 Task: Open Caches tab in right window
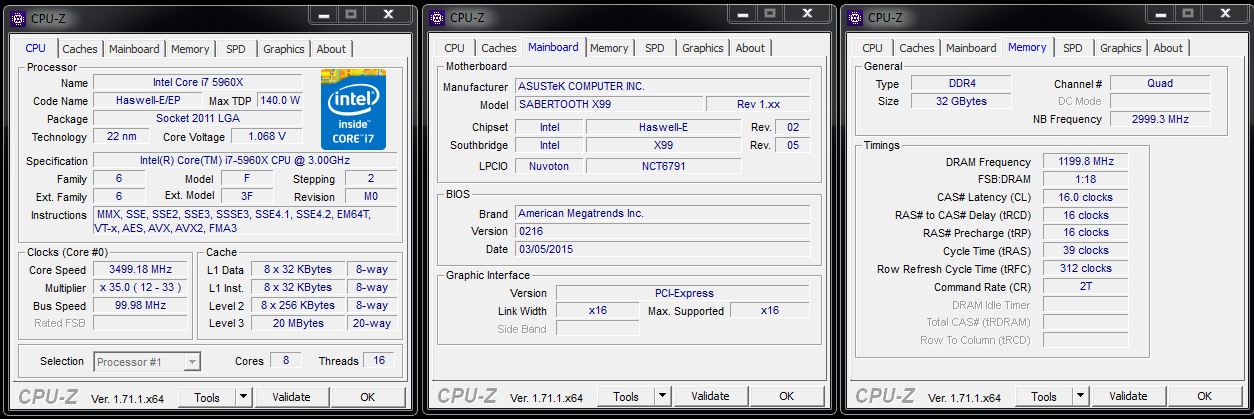[916, 48]
